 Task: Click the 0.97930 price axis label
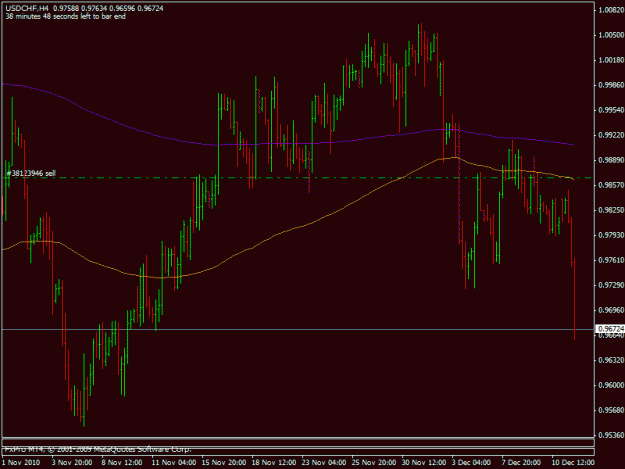(611, 235)
